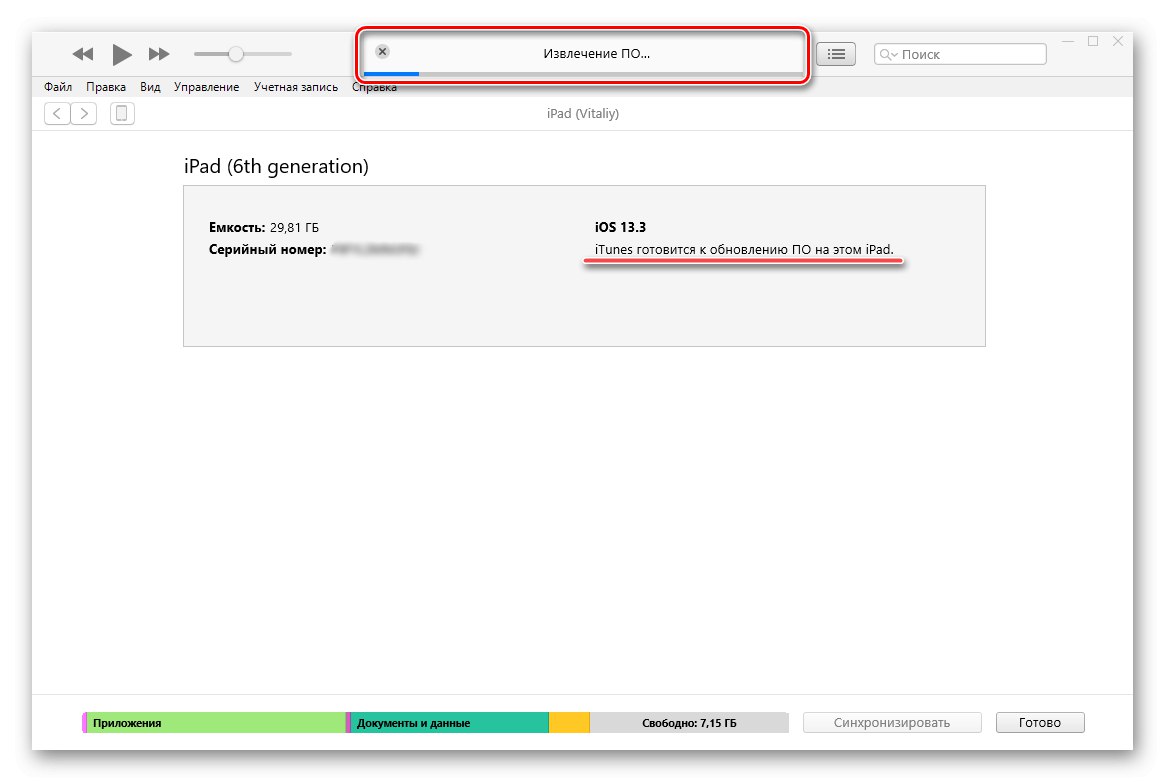Adjust the volume slider knob
The width and height of the screenshot is (1165, 782).
pos(236,54)
